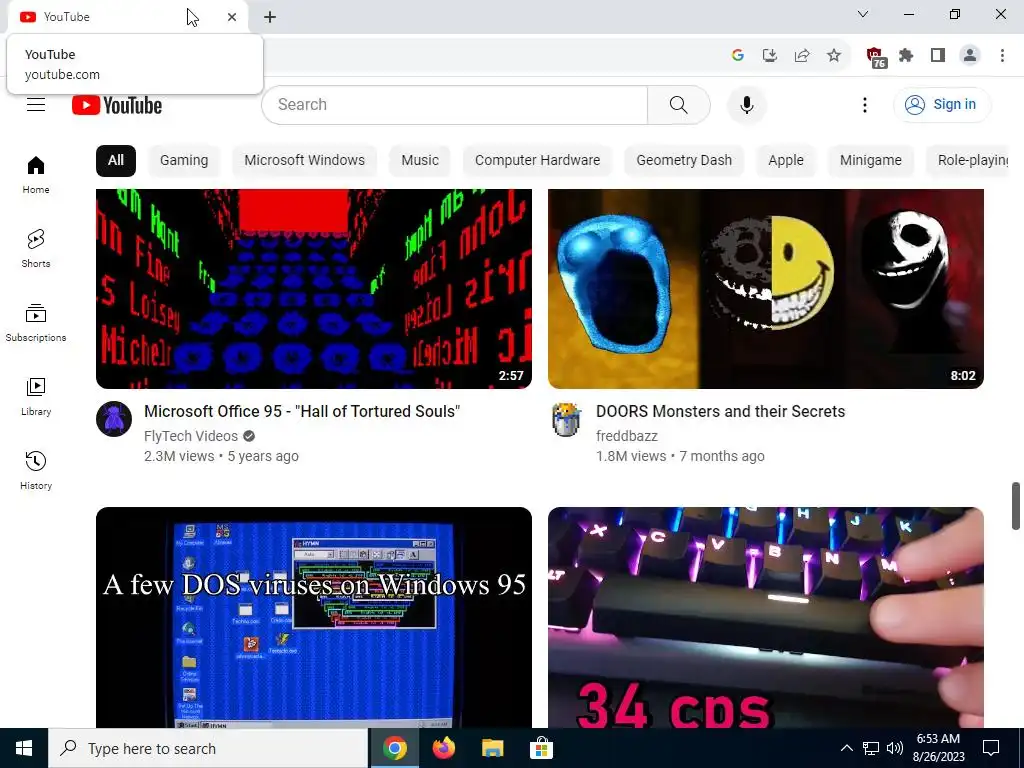Open FlyTech Videos channel avatar
The height and width of the screenshot is (768, 1024).
[x=114, y=419]
